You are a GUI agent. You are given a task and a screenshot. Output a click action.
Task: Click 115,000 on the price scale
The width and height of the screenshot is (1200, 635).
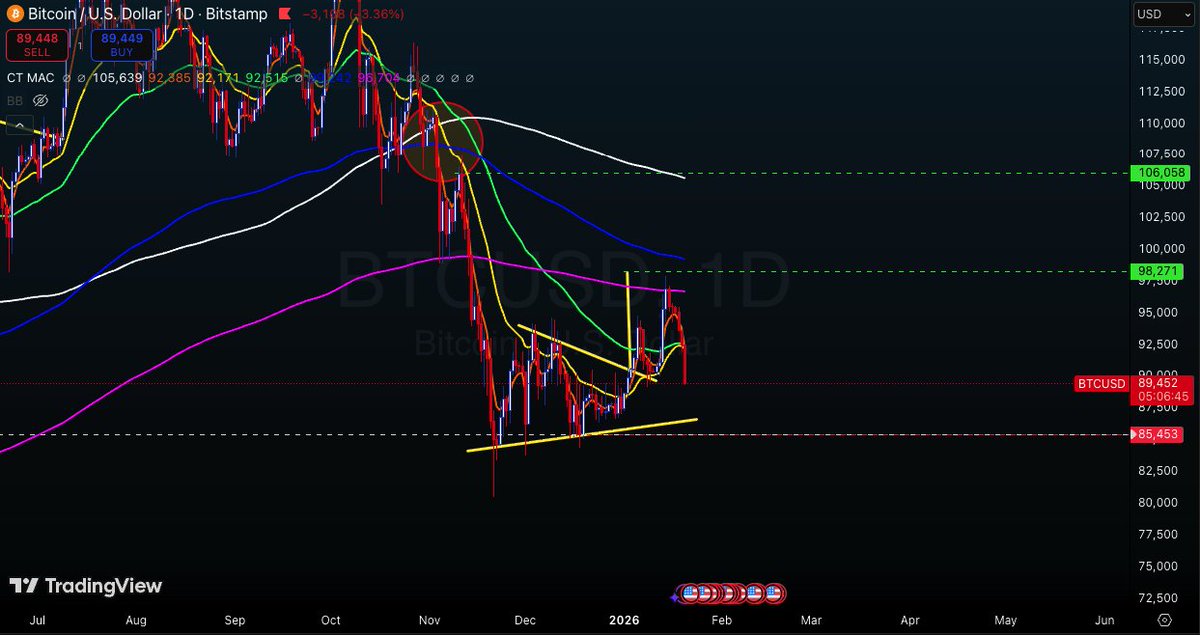click(1161, 60)
